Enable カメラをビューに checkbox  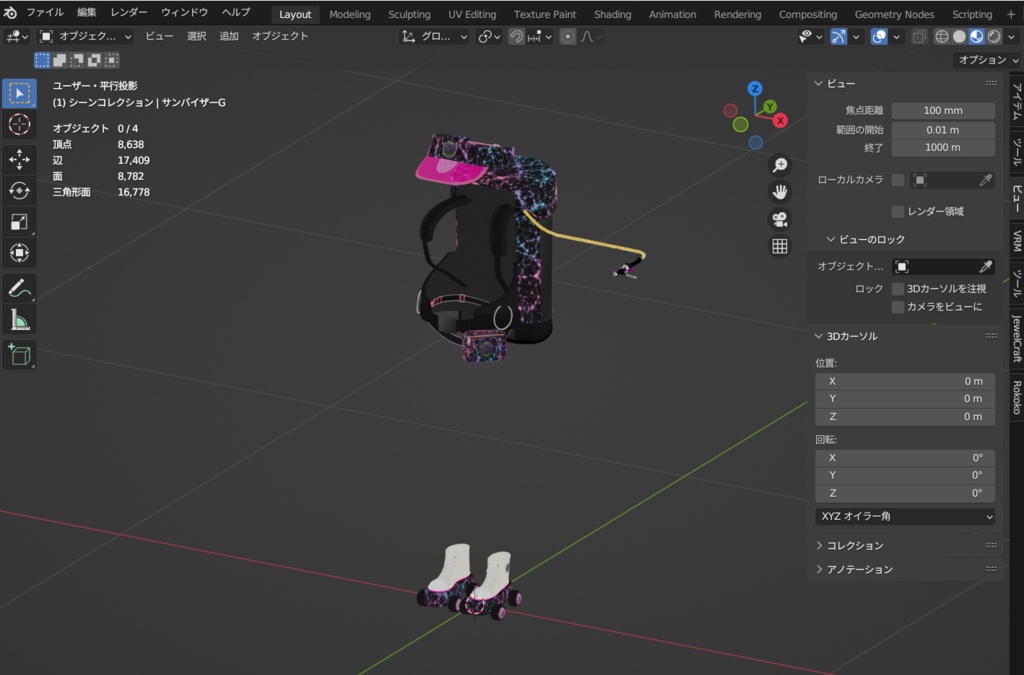pyautogui.click(x=898, y=307)
